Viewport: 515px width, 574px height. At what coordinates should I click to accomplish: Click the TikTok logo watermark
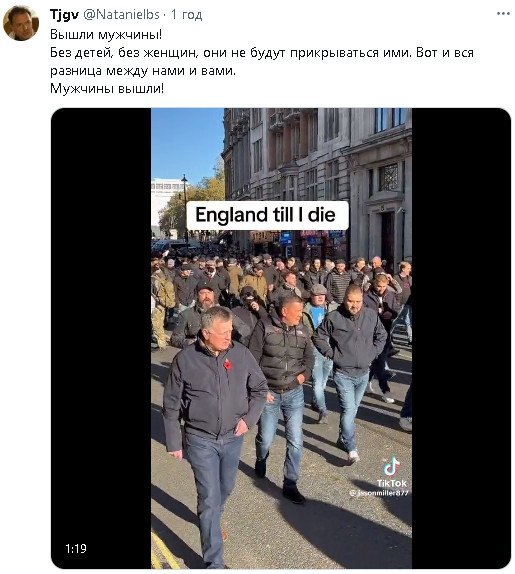click(x=392, y=472)
